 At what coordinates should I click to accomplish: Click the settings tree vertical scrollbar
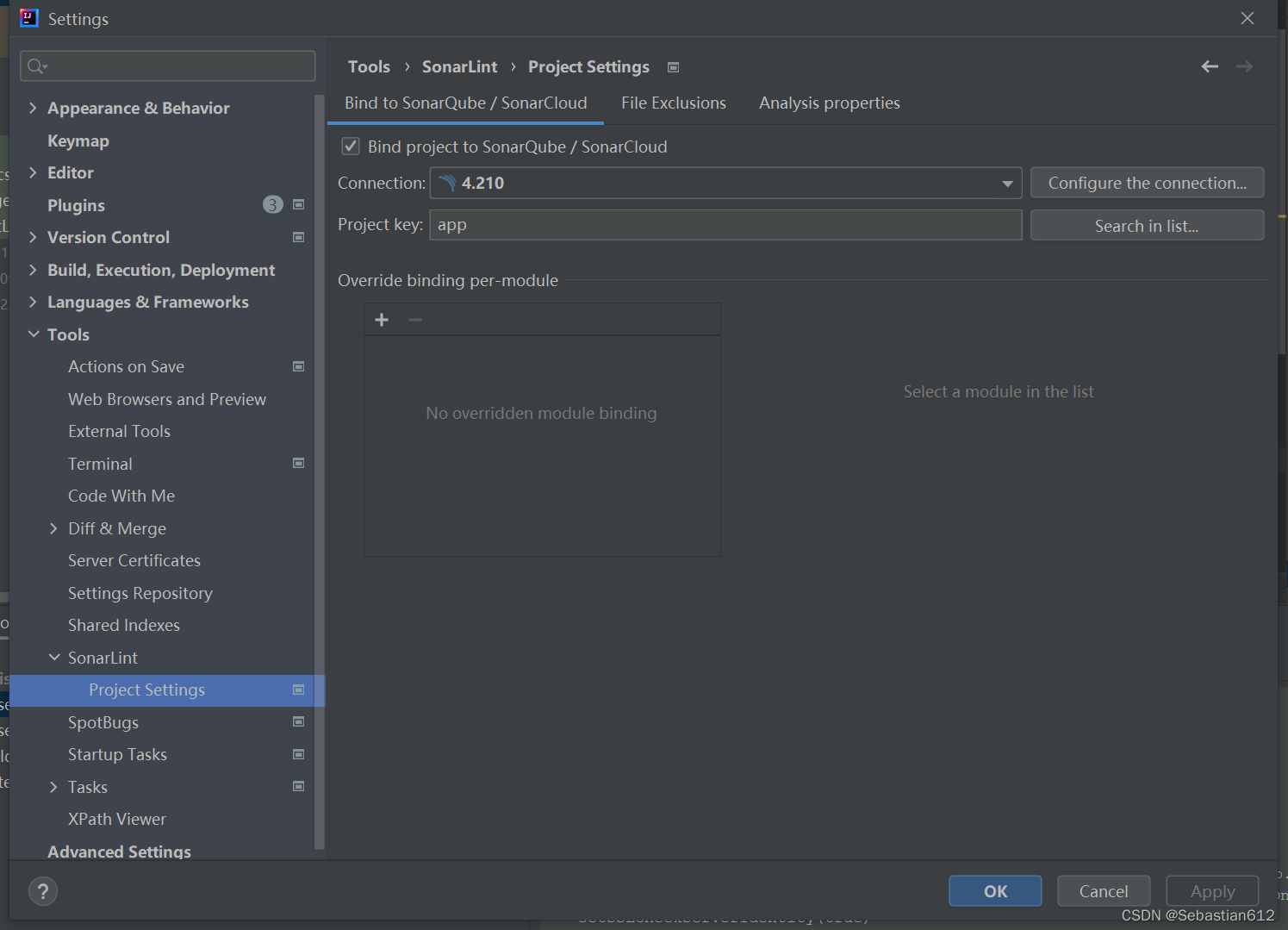[x=320, y=472]
